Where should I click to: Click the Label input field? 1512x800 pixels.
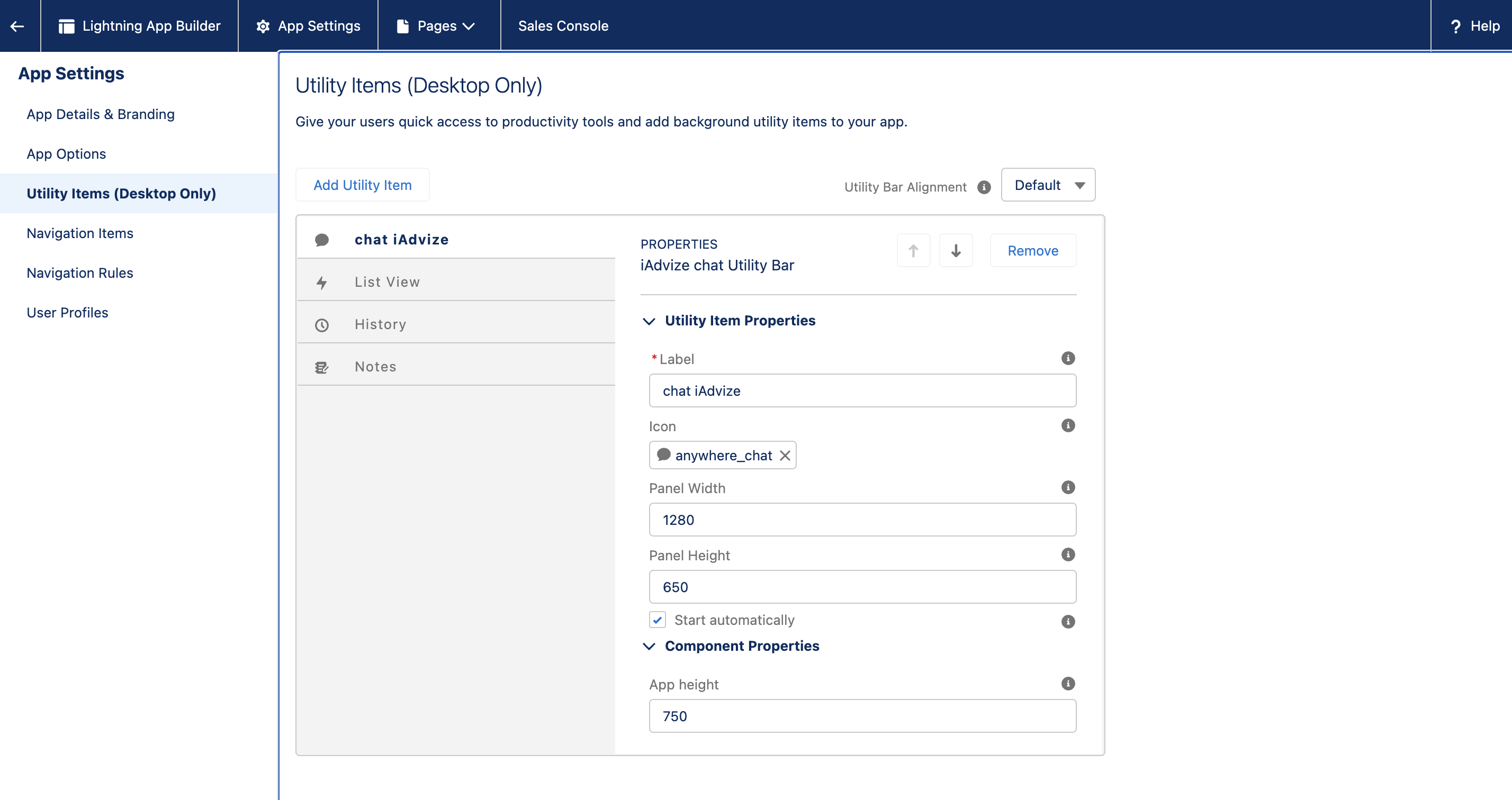pyautogui.click(x=862, y=390)
